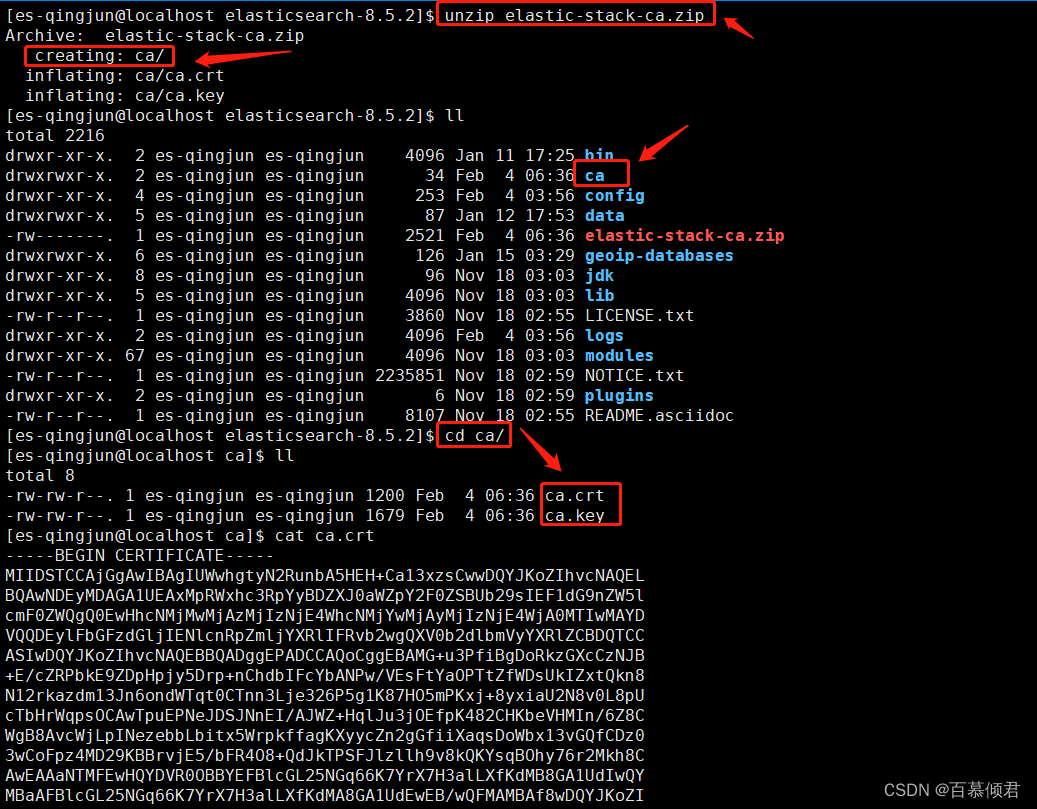Click the '-----BEGIN CERTIFICATE-----' line
Viewport: 1037px width, 809px height.
tap(140, 556)
